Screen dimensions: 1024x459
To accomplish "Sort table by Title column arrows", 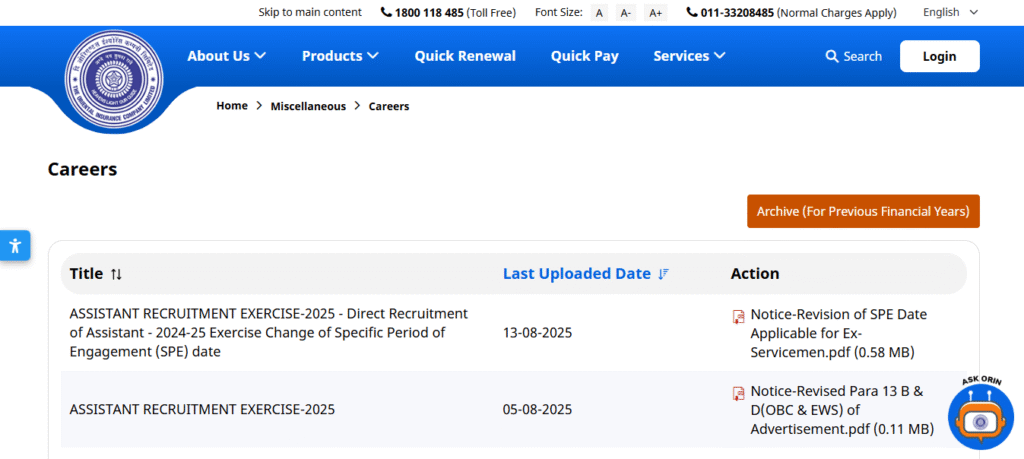I will tap(116, 274).
